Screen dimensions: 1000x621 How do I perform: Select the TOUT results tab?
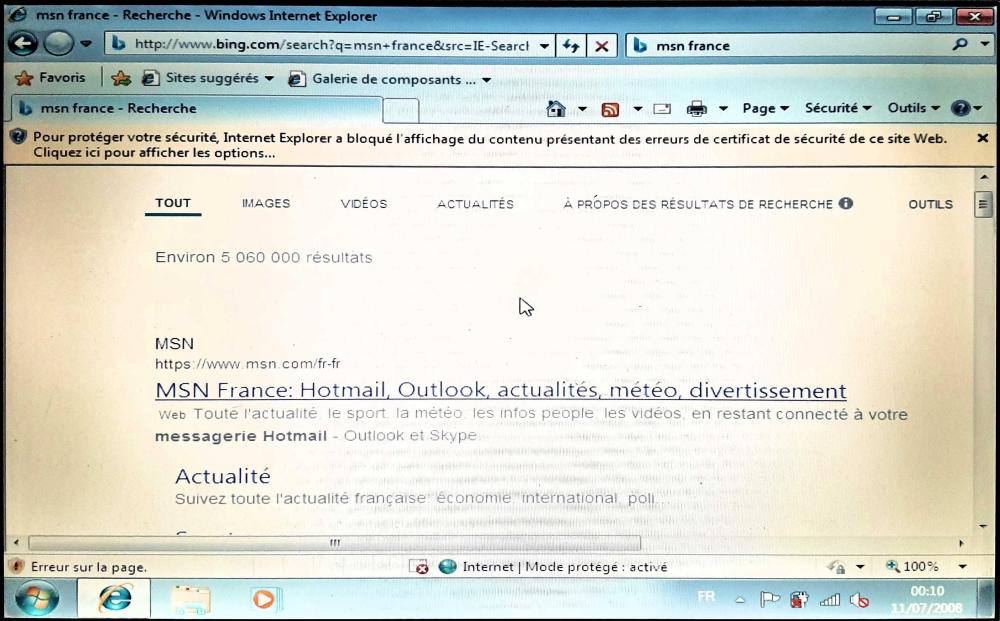click(x=173, y=203)
